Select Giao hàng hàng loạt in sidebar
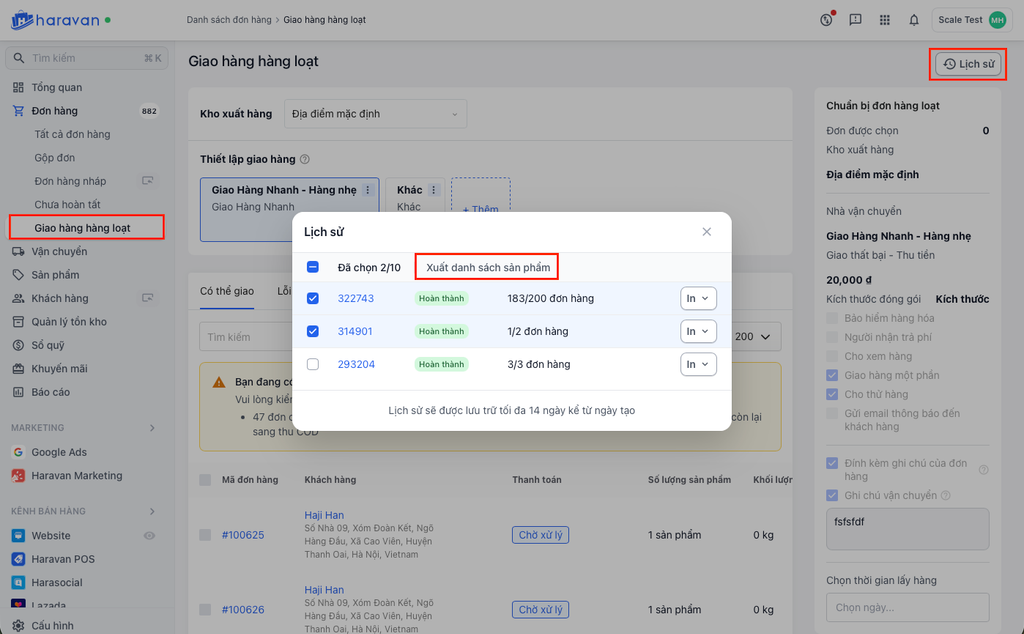The image size is (1024, 634). pos(82,228)
